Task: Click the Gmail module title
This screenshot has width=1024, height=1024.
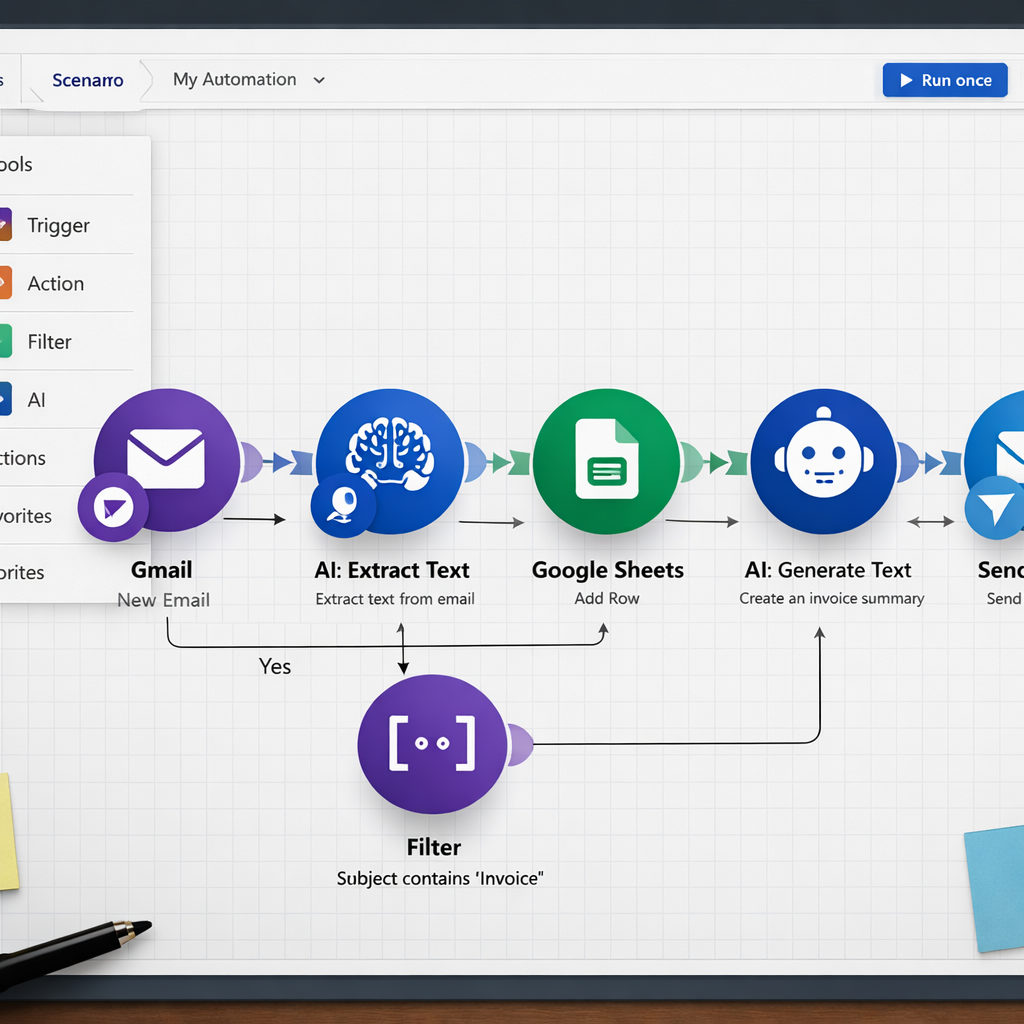Action: click(161, 570)
